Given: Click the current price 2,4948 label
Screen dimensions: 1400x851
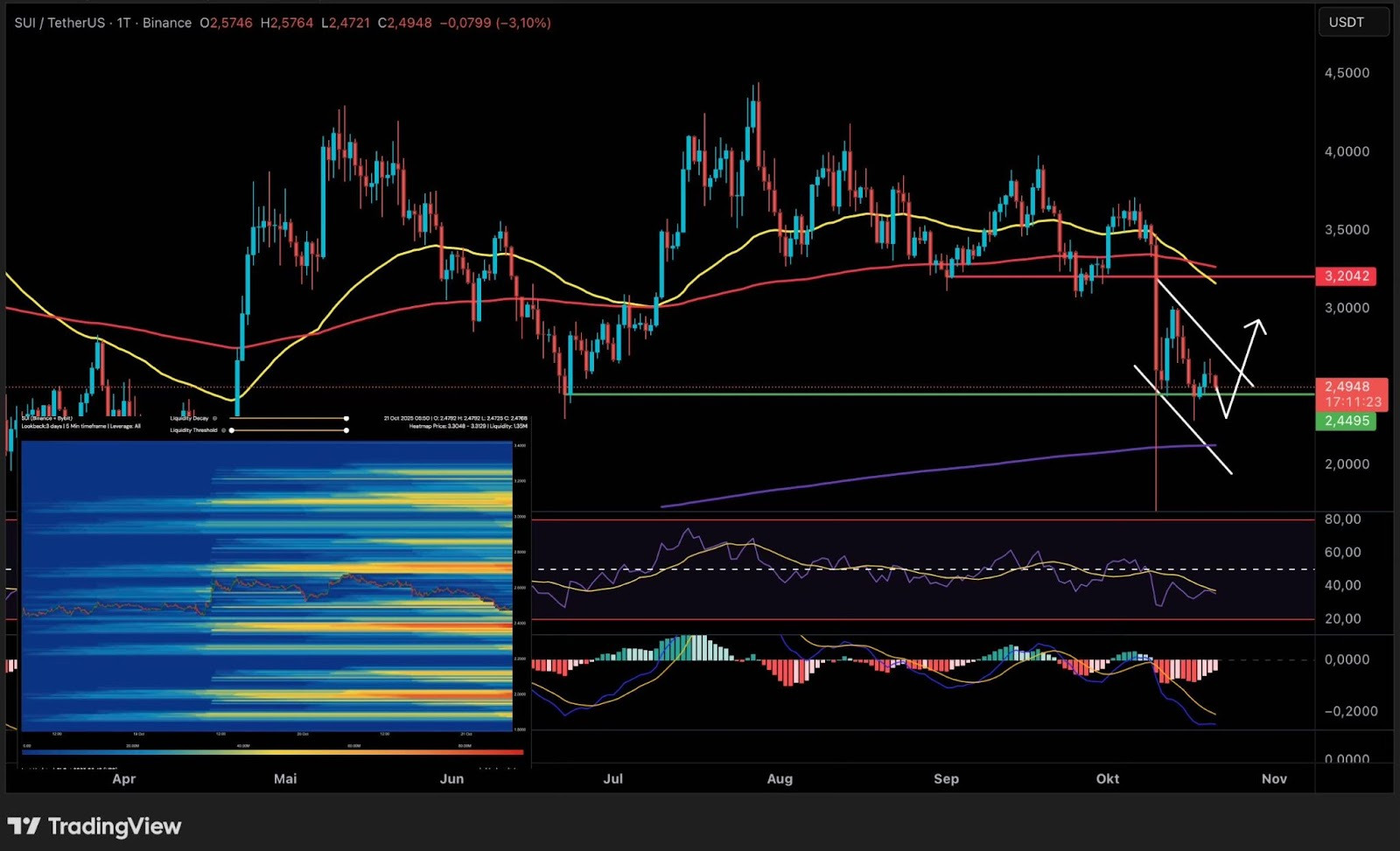Looking at the screenshot, I should (1347, 387).
